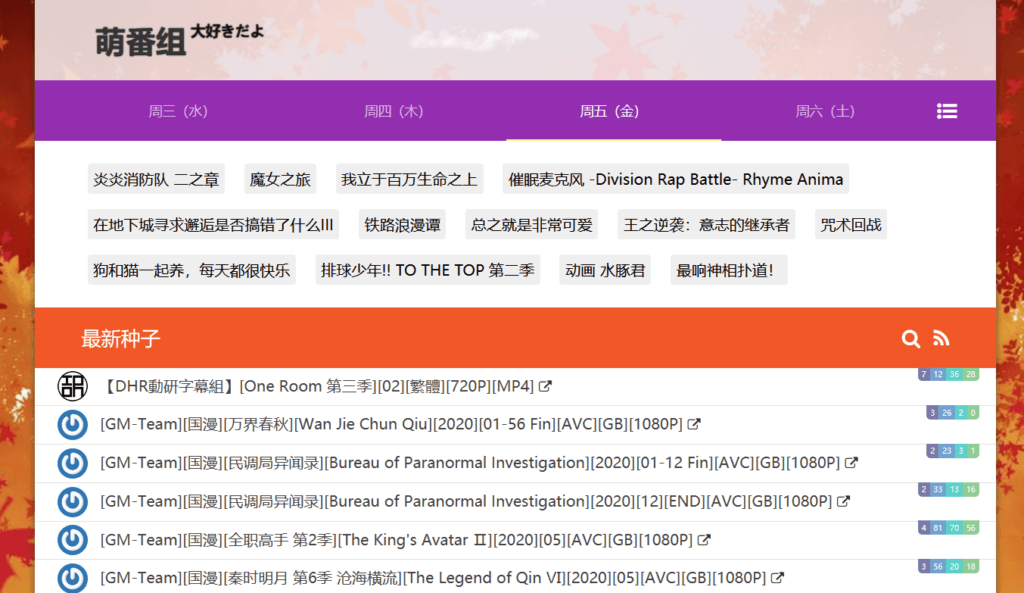Click the search magnifier icon
The width and height of the screenshot is (1024, 593).
pyautogui.click(x=910, y=339)
